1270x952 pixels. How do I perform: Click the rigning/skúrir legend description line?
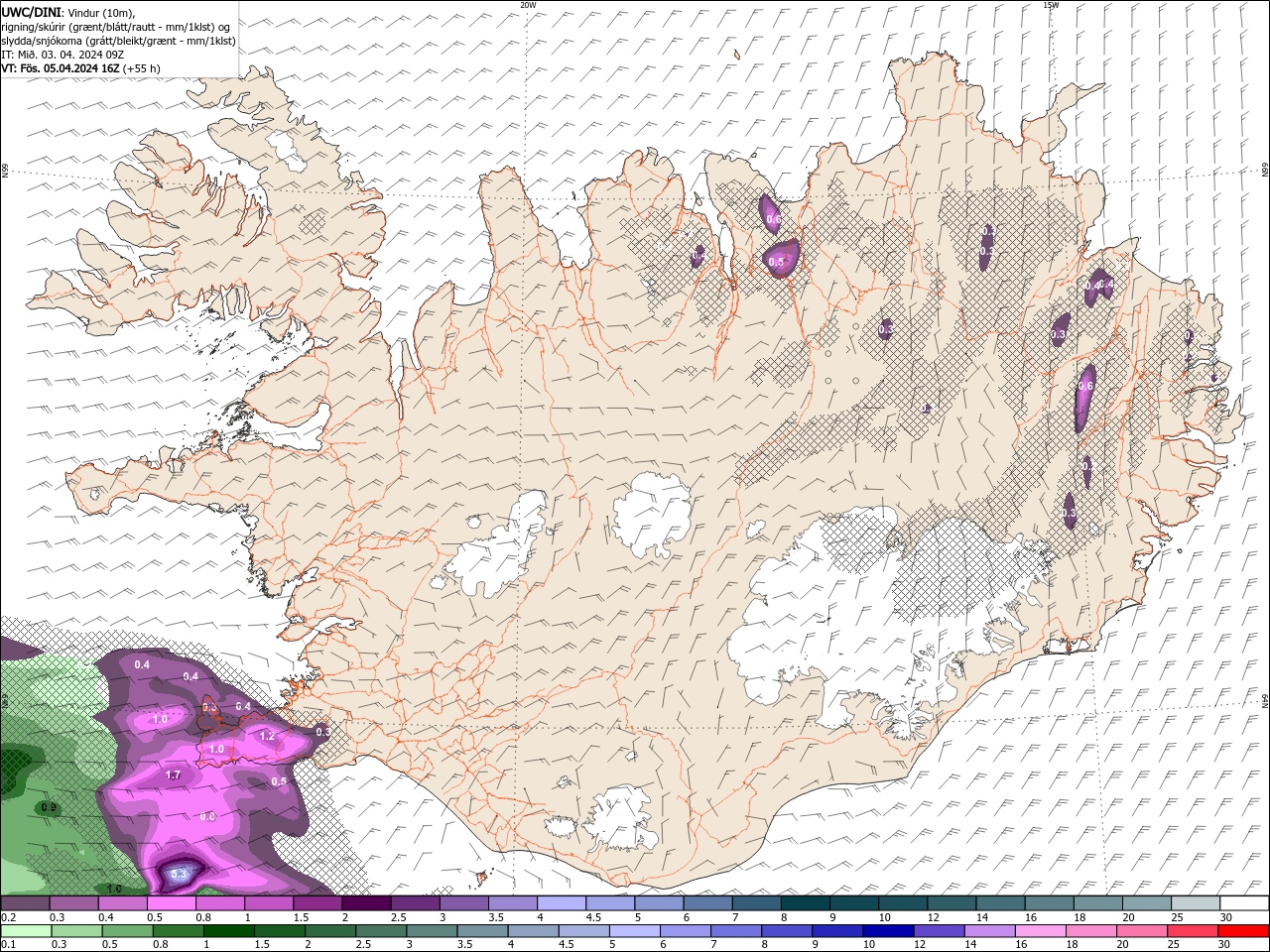(x=116, y=26)
